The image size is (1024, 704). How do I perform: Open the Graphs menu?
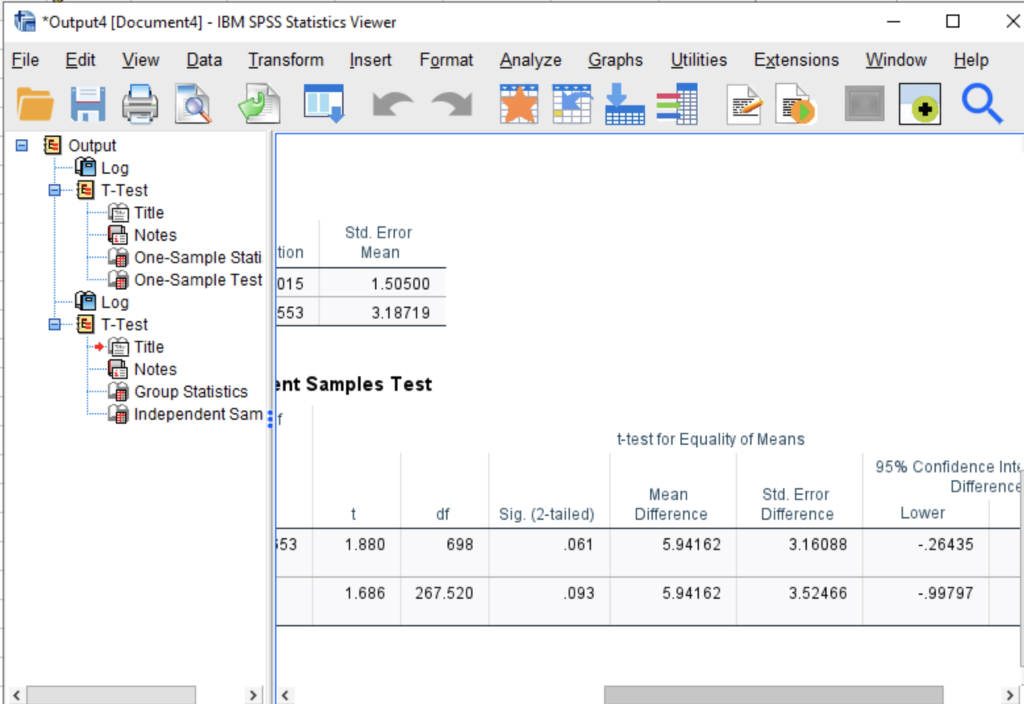click(615, 60)
